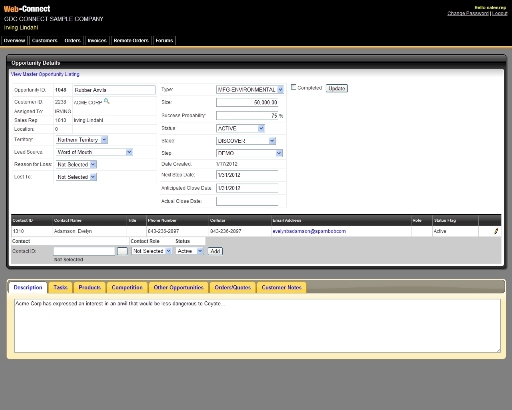This screenshot has height=410, width=512.
Task: Open the Customers menu item
Action: click(x=45, y=40)
